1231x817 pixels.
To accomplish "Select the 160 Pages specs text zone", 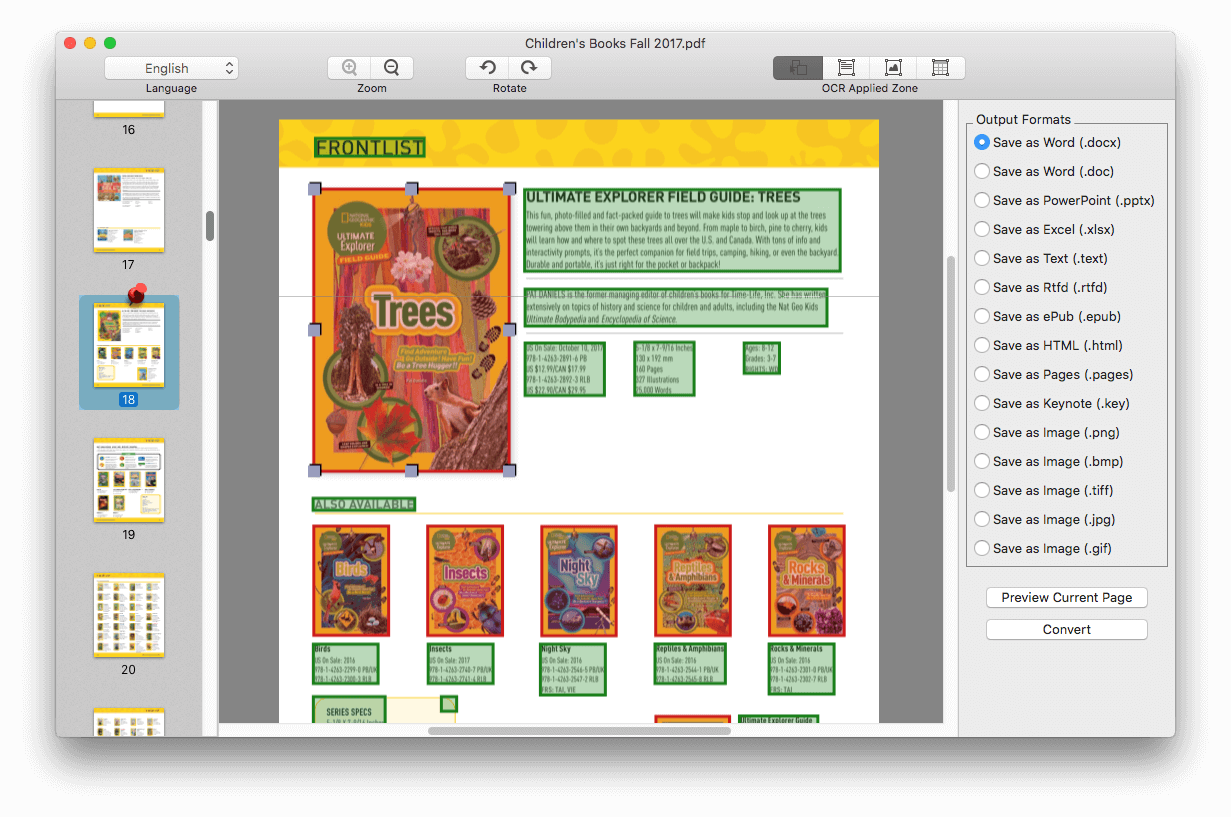I will (664, 369).
